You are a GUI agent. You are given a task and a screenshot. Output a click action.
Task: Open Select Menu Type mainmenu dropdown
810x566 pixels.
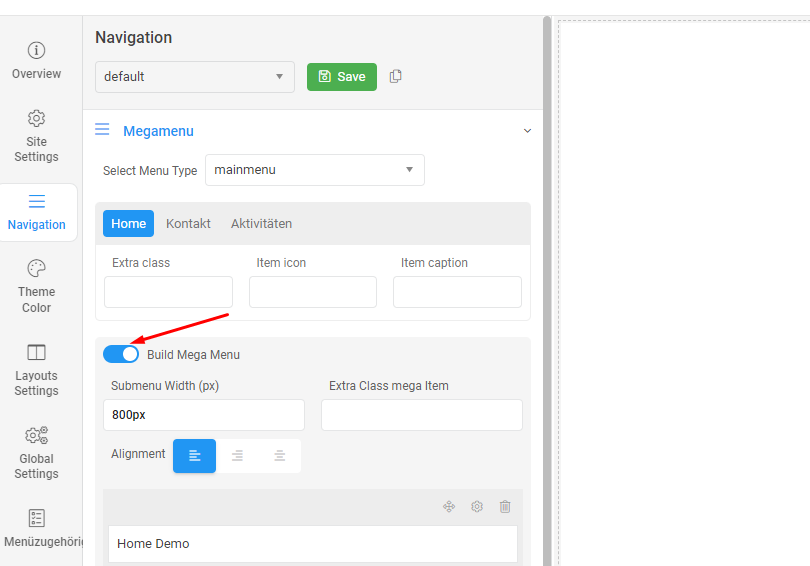[315, 170]
